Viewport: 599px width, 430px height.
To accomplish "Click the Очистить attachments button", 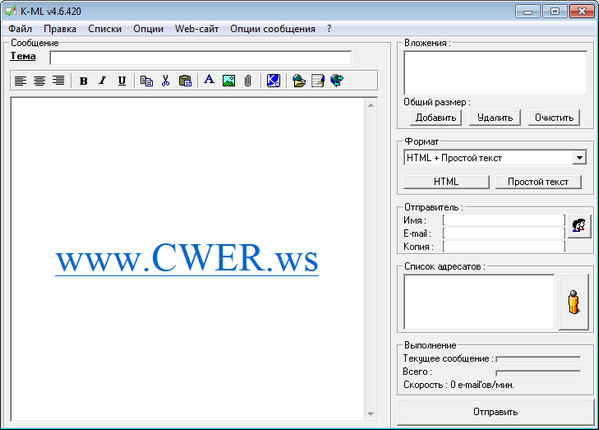I will point(554,118).
